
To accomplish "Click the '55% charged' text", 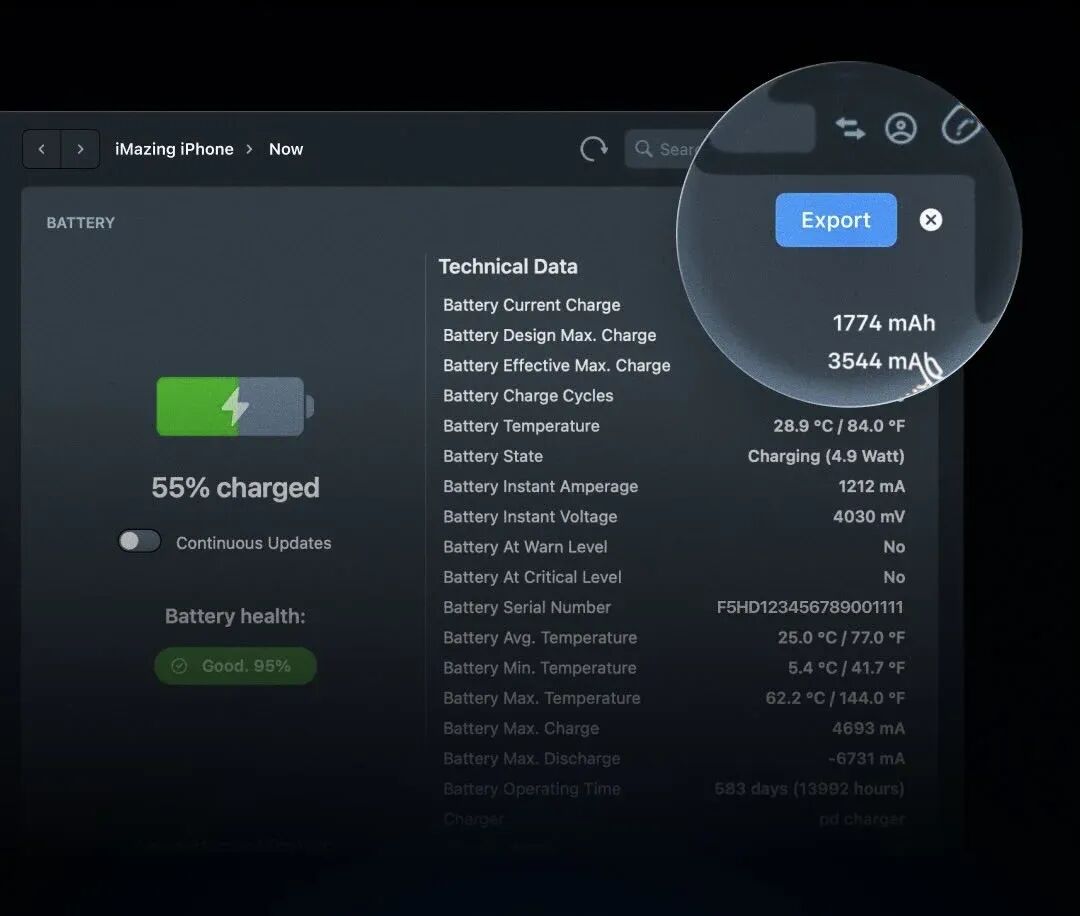I will coord(236,488).
